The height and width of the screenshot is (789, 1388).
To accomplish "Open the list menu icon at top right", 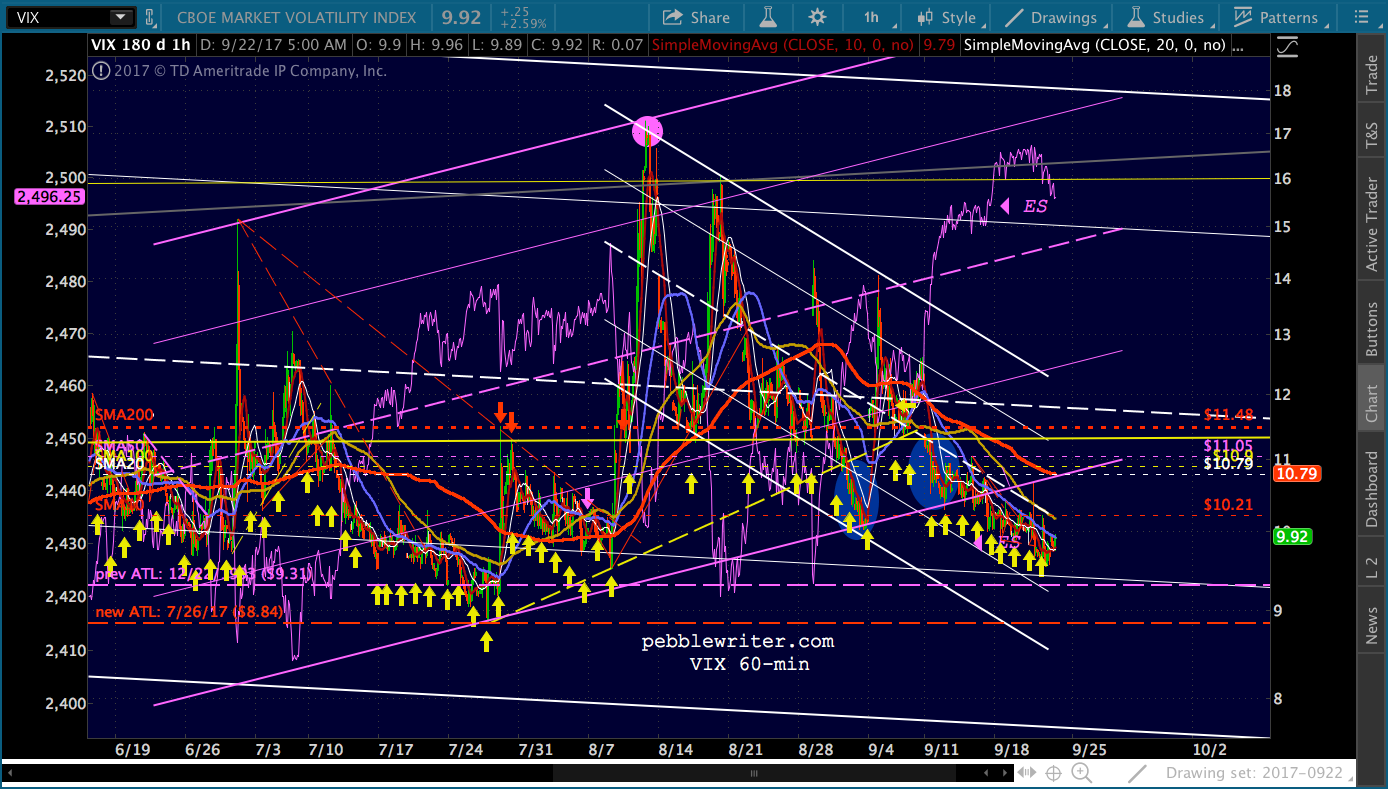I will (1361, 17).
